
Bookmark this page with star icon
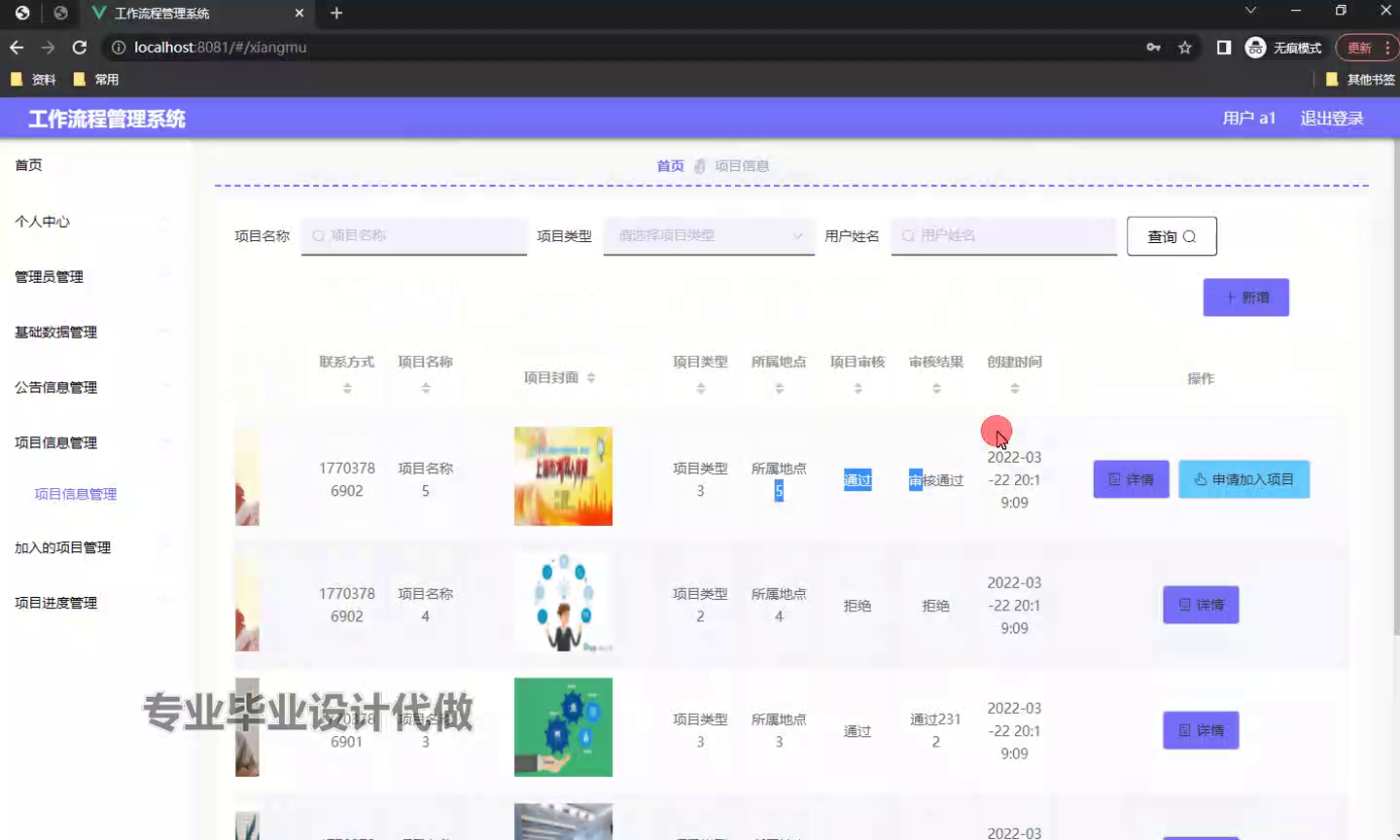[1184, 48]
